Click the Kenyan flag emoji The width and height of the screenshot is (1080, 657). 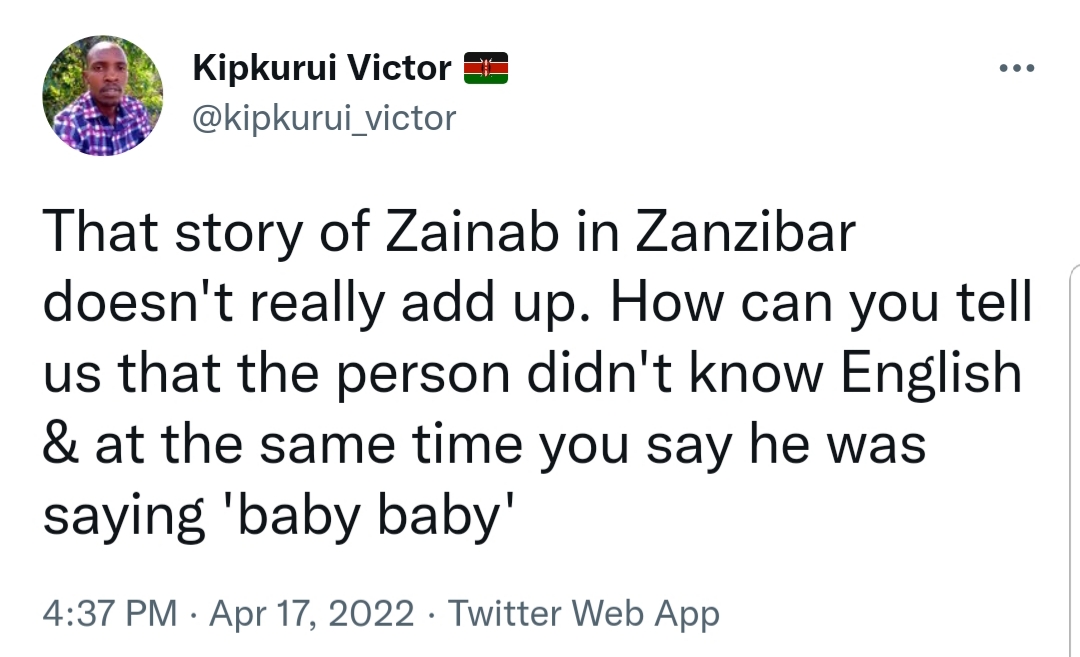pyautogui.click(x=486, y=68)
